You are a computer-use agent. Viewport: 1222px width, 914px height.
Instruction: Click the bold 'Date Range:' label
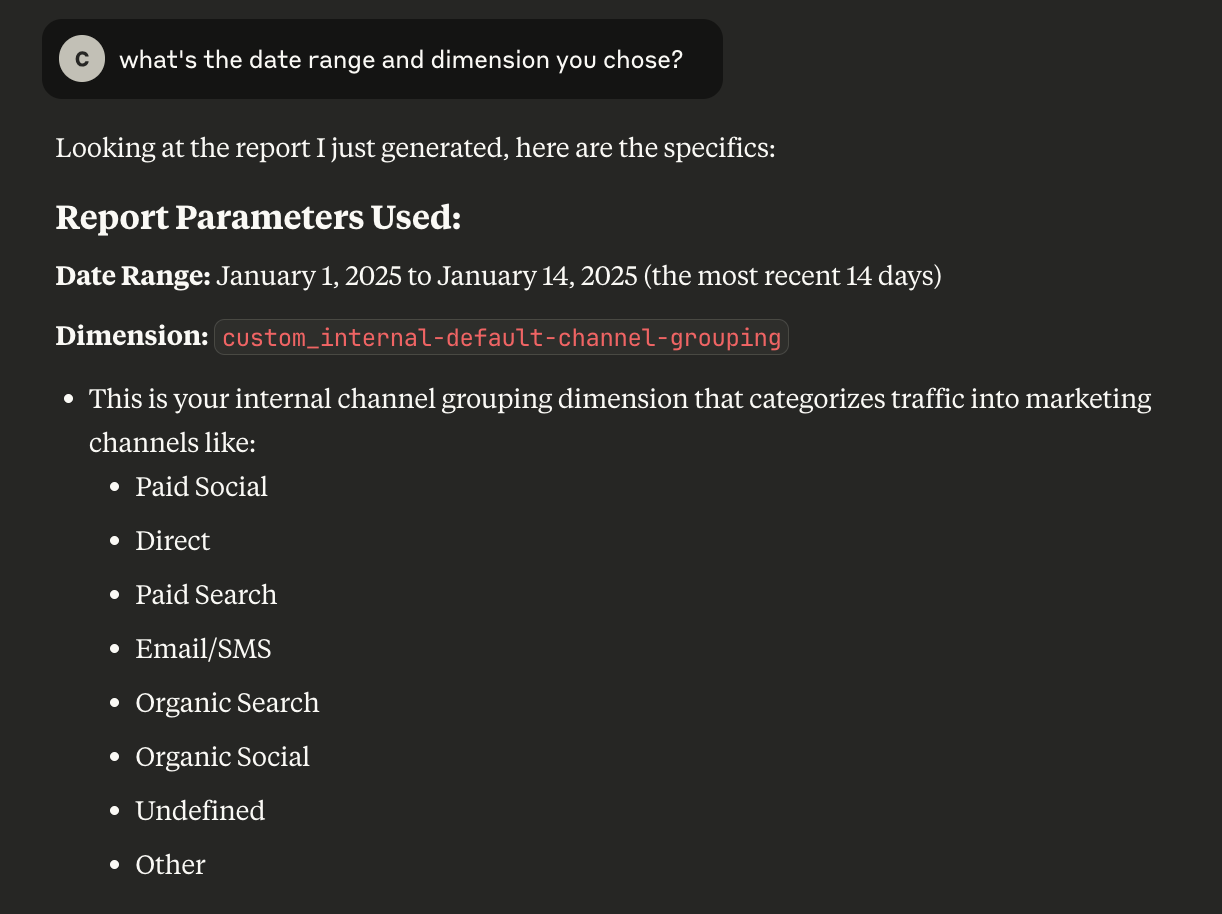pyautogui.click(x=133, y=276)
